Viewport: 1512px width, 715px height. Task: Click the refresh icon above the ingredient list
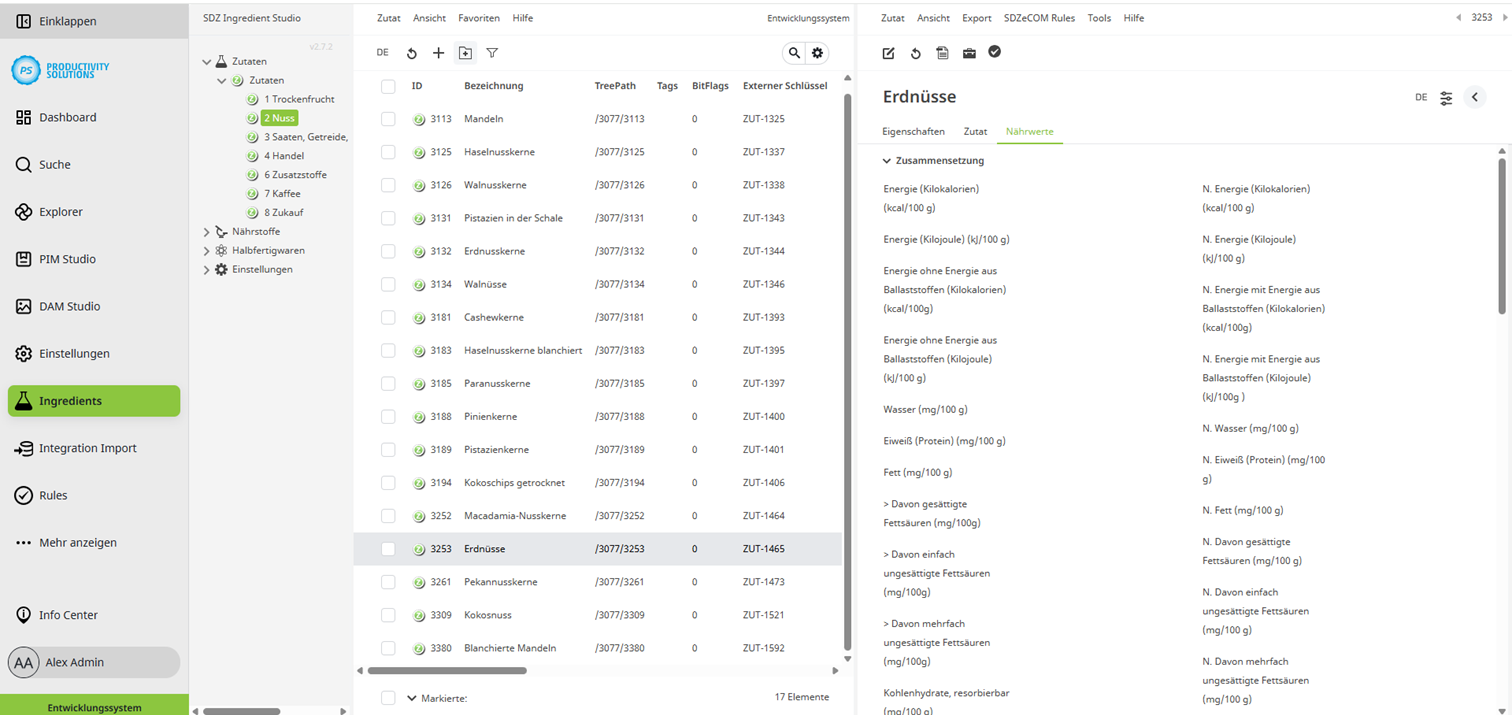411,53
